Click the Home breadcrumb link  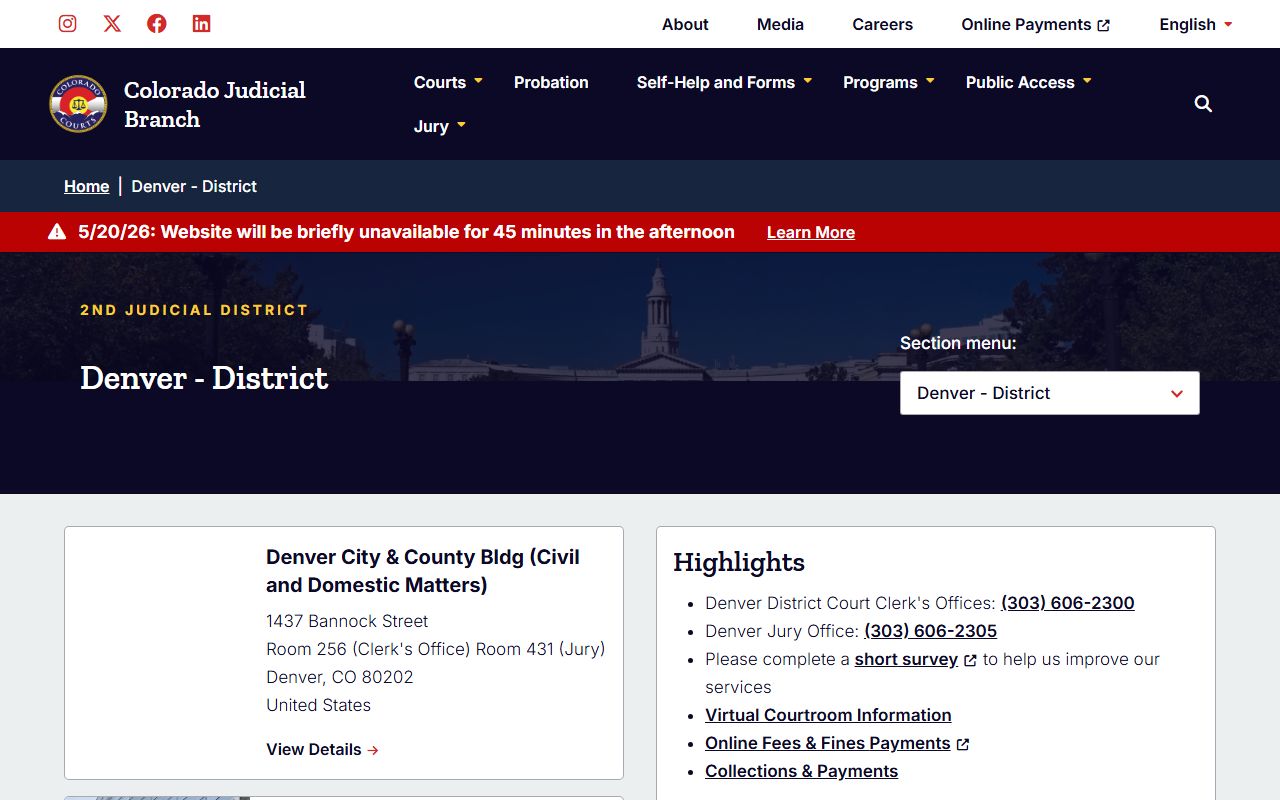87,186
